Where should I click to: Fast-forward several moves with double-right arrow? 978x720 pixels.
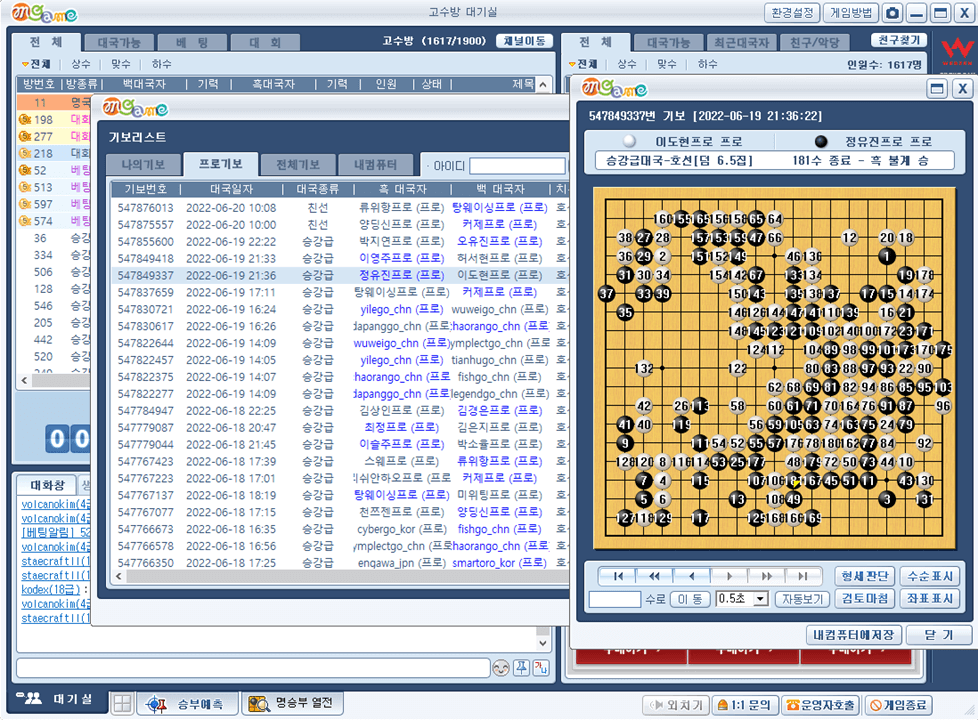[766, 576]
